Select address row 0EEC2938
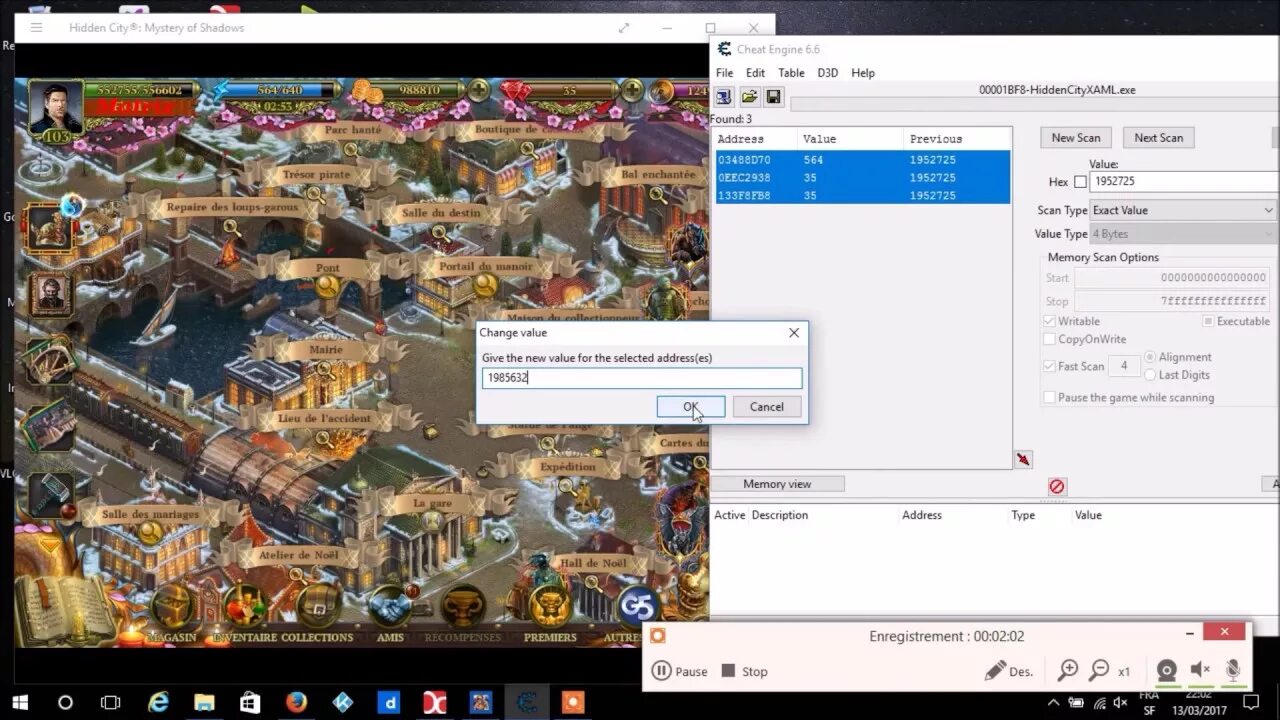Screen dimensions: 1280x720 click(x=862, y=178)
